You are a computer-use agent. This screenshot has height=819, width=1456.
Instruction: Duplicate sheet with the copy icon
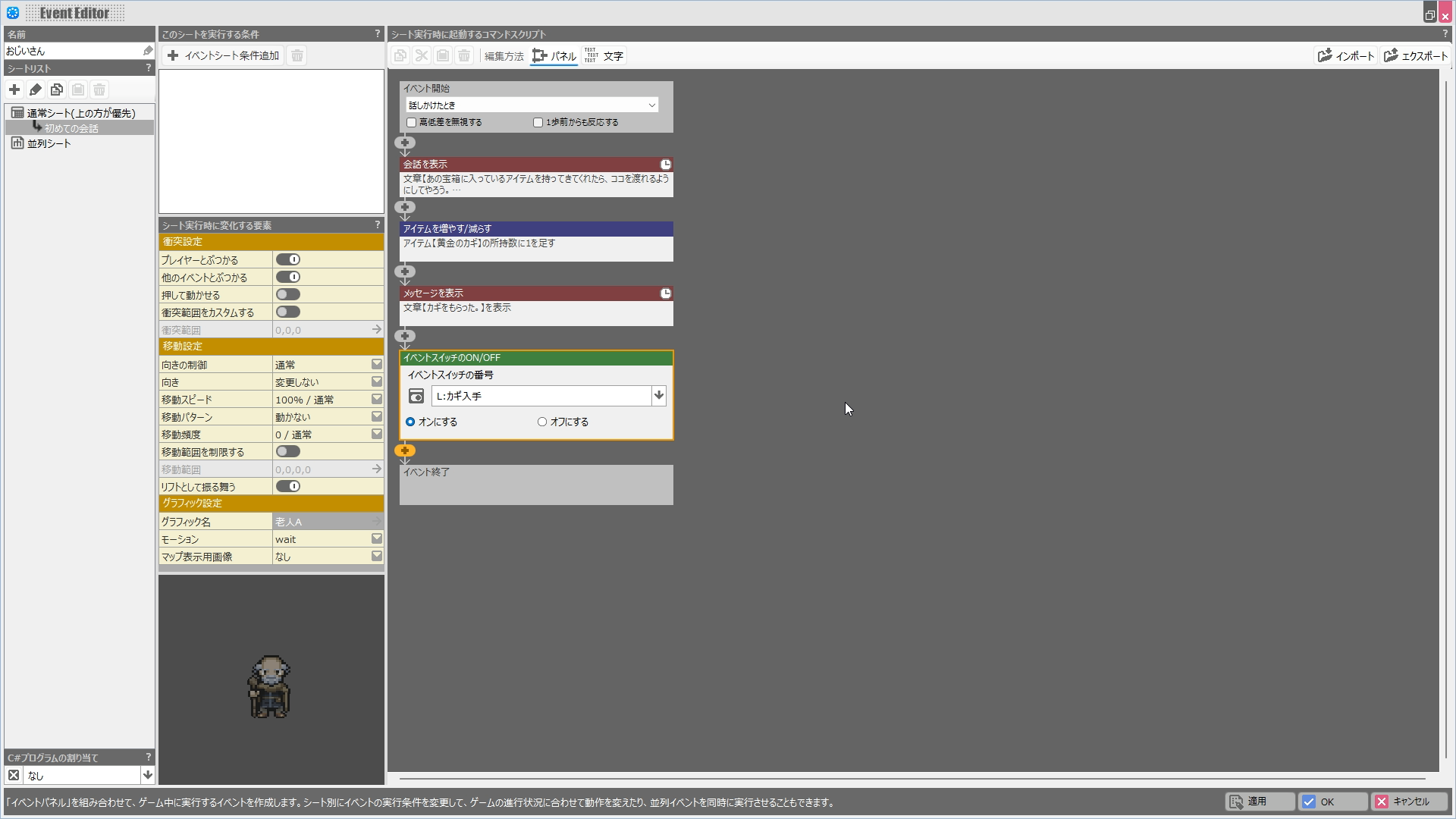click(57, 89)
